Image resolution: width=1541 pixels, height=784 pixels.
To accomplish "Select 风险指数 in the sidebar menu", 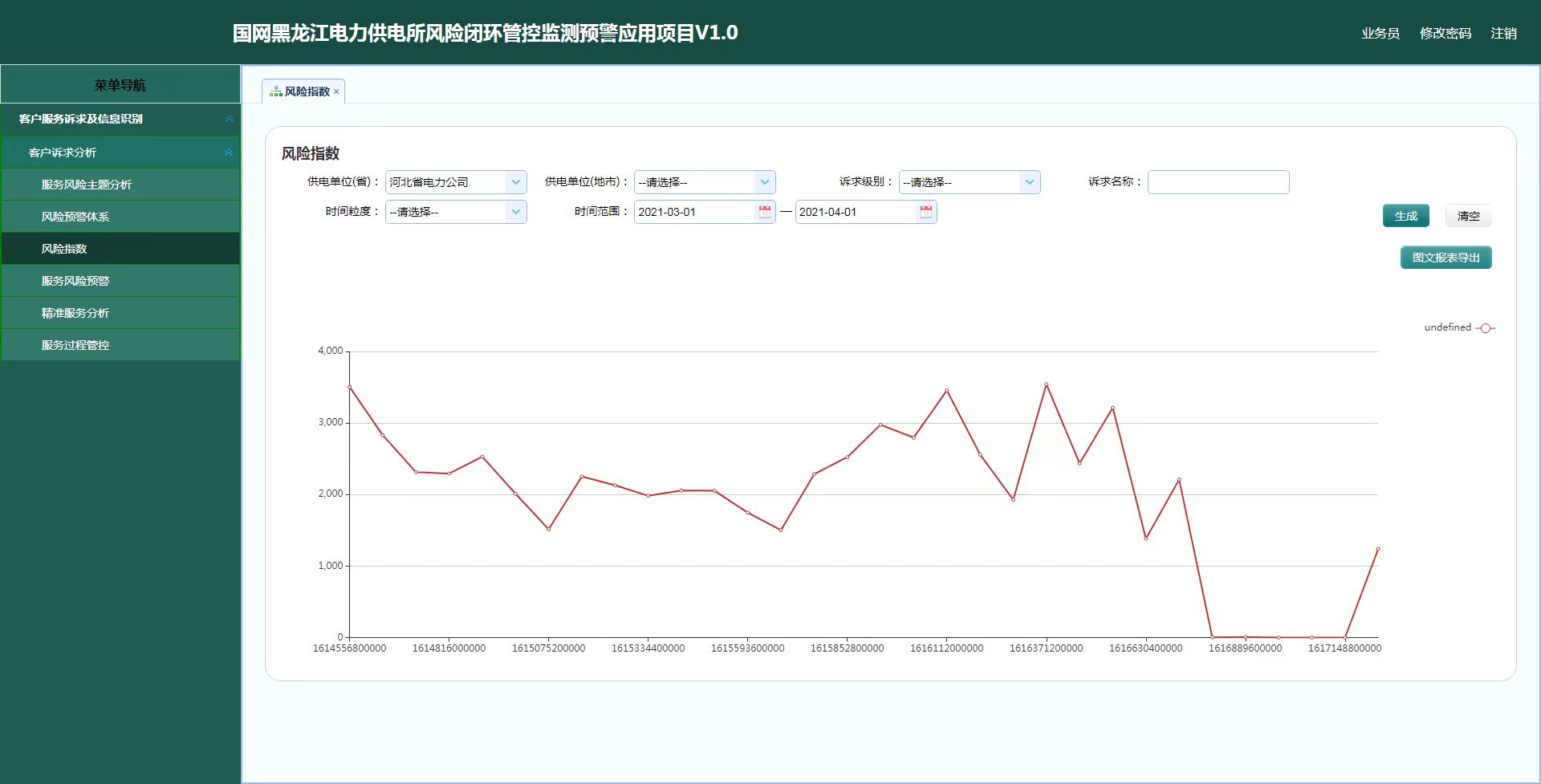I will click(x=120, y=249).
